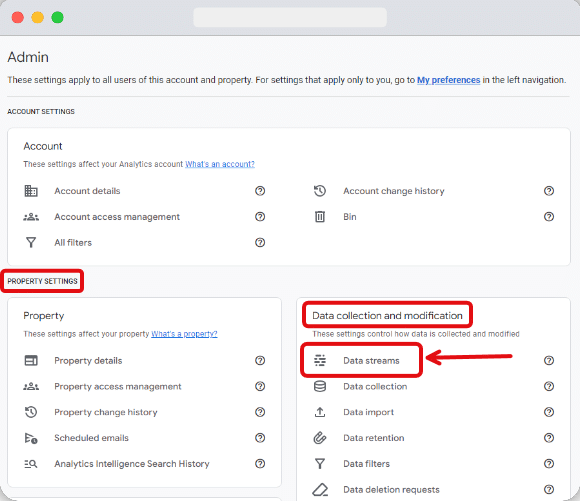
Task: Follow the What's a property? link
Action: pos(184,334)
